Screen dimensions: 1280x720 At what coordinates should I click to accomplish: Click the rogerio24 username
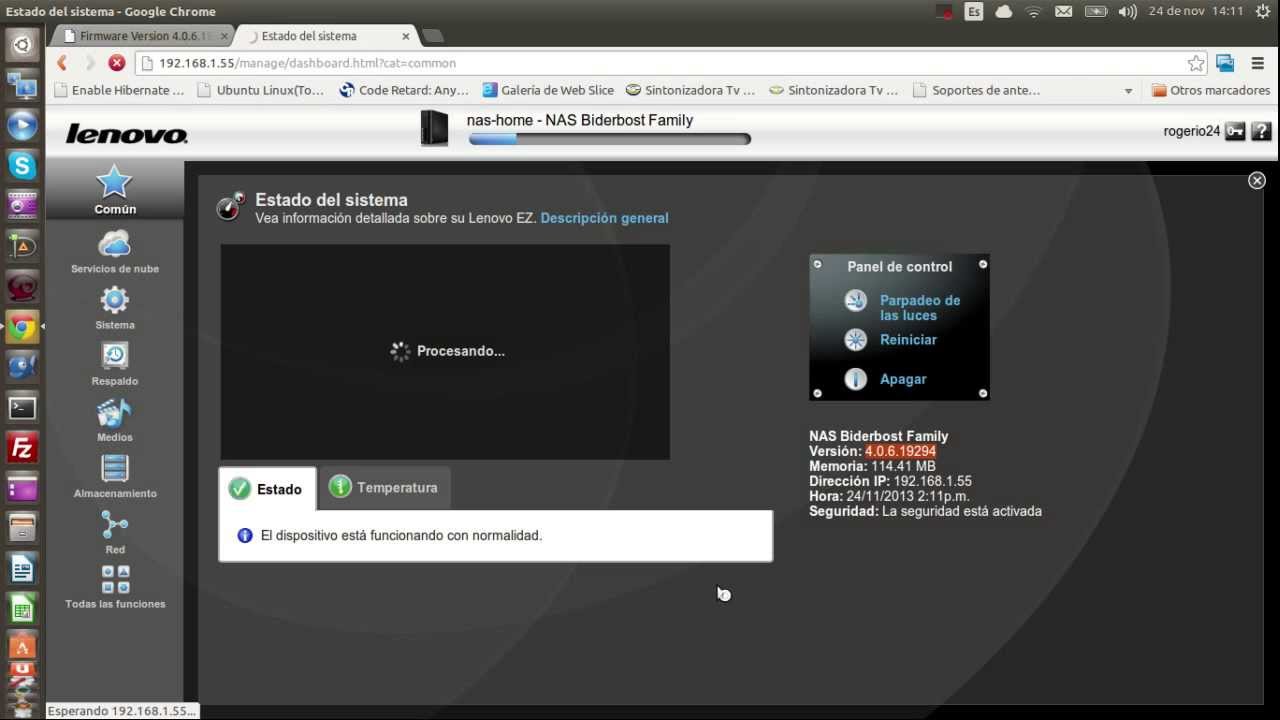(x=1191, y=131)
